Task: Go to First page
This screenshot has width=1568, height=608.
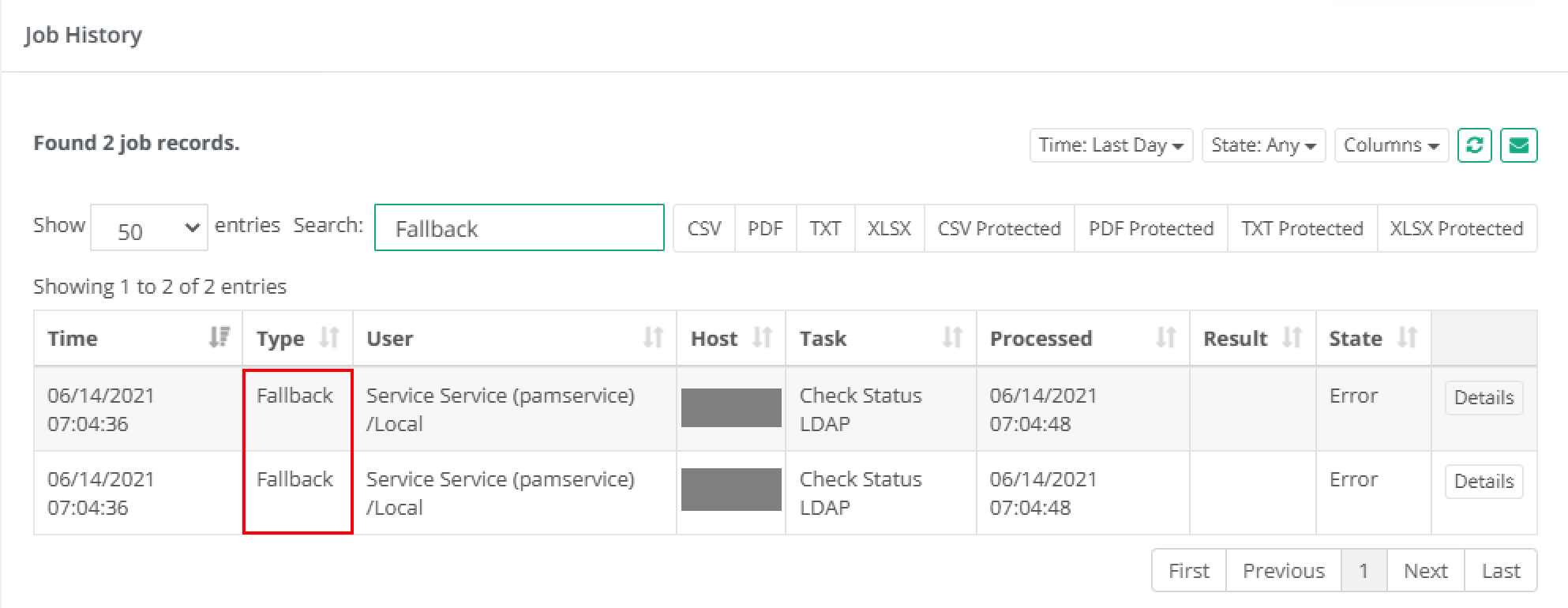Action: click(x=1189, y=570)
